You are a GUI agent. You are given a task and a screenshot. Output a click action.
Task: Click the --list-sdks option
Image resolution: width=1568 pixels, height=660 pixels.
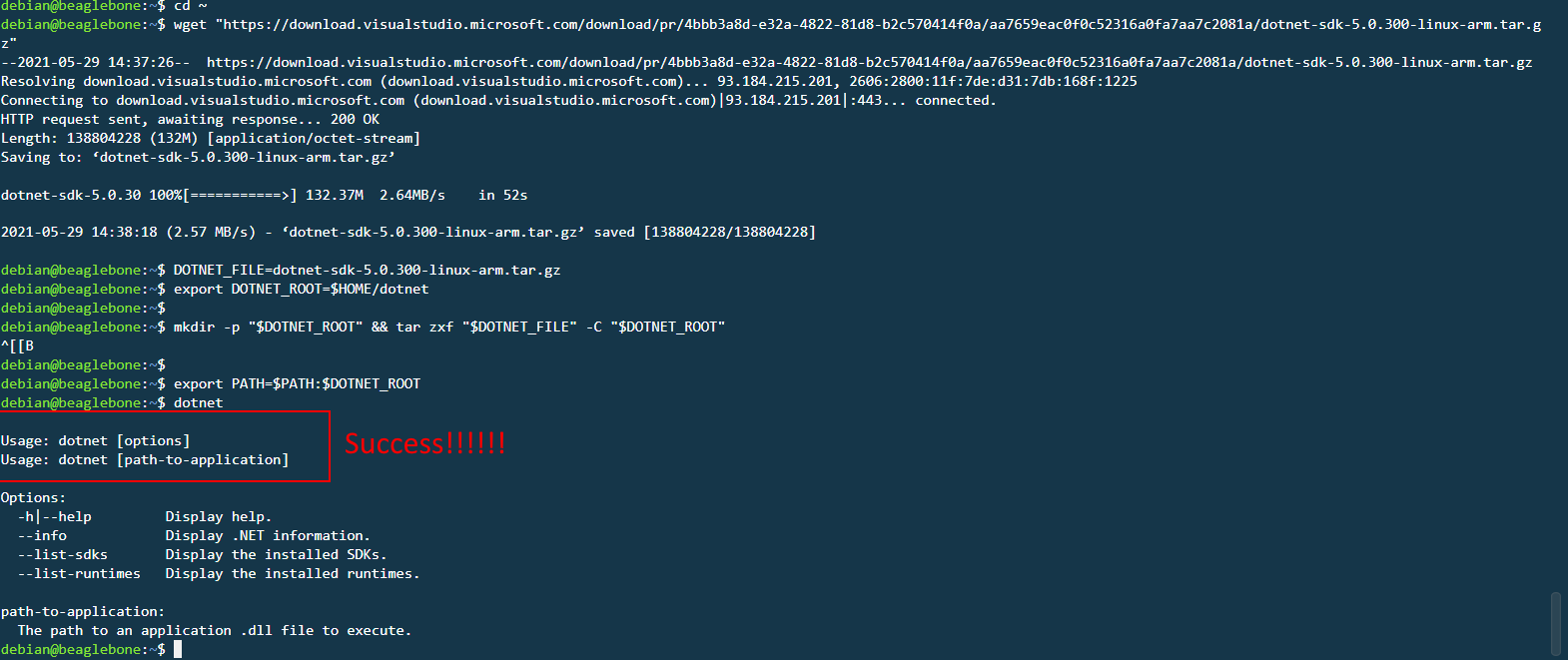tap(62, 554)
